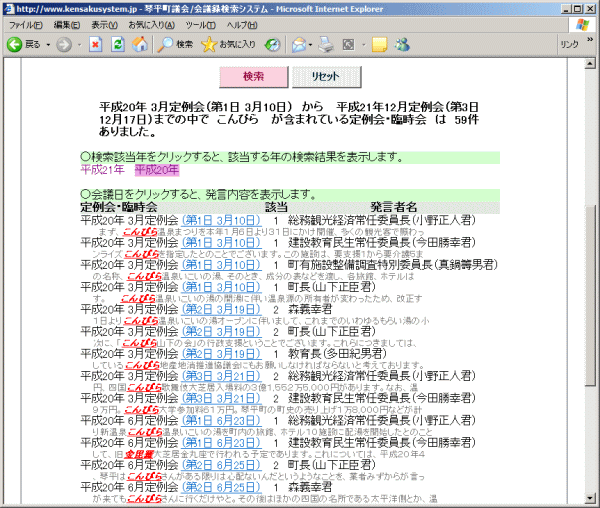Minimize the Internet Explorer window

(567, 9)
